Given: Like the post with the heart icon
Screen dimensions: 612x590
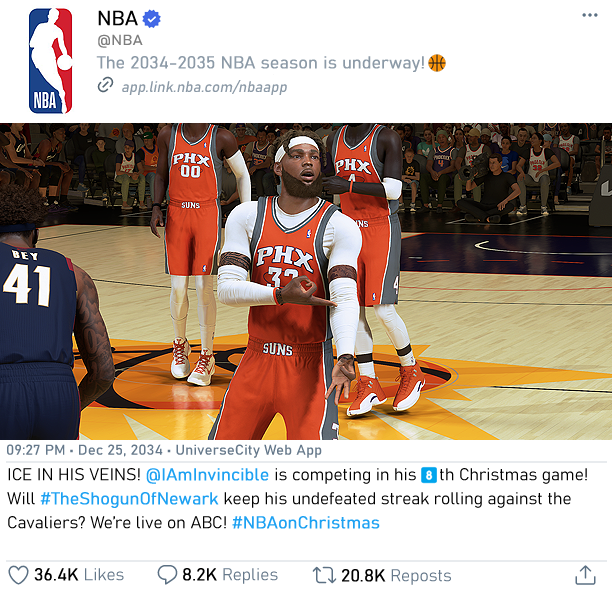Looking at the screenshot, I should pyautogui.click(x=18, y=575).
